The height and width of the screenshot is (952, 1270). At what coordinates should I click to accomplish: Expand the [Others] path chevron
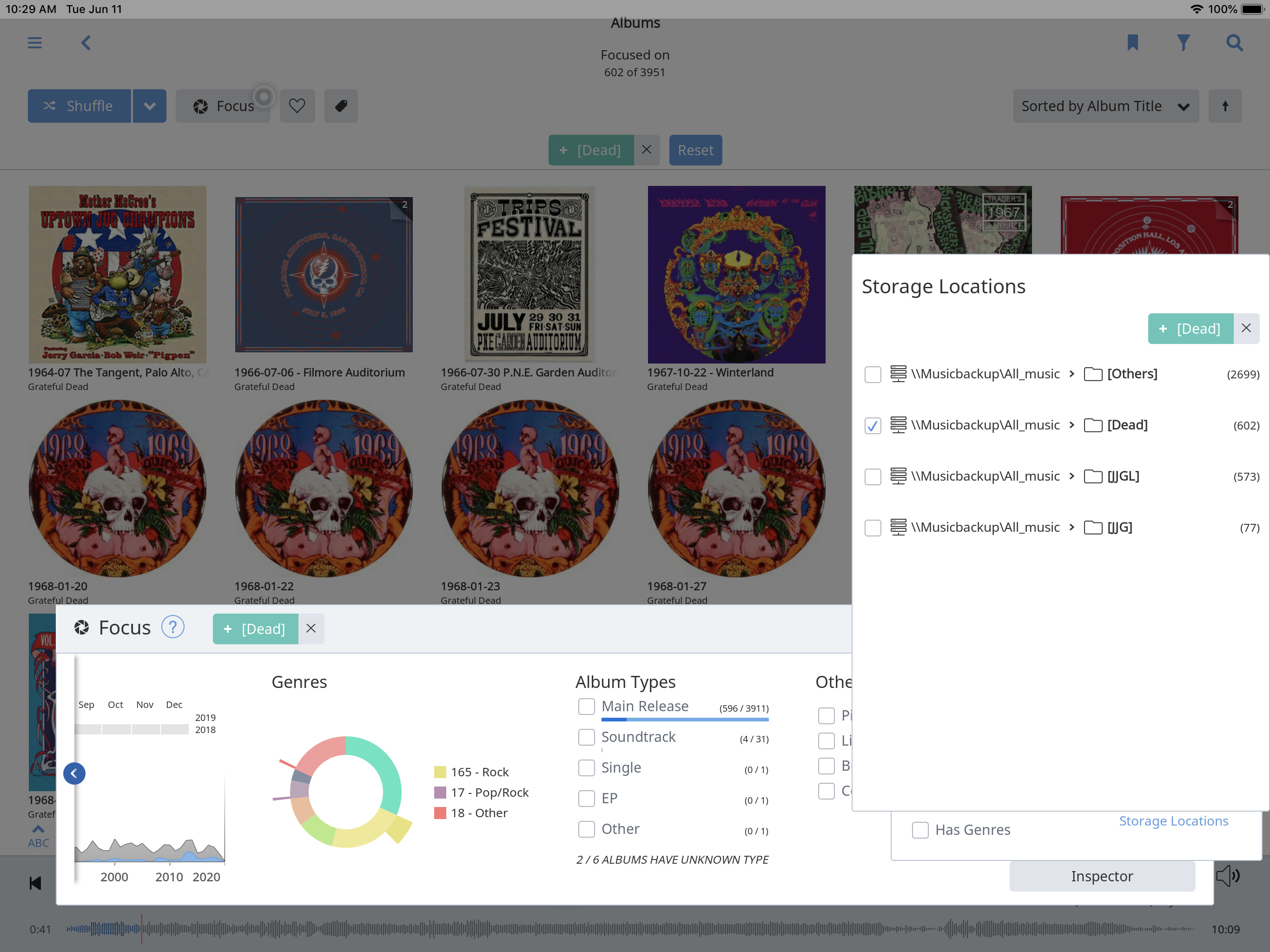coord(1072,374)
